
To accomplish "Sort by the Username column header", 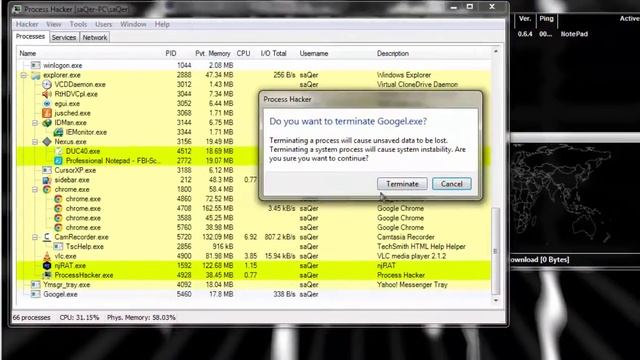I will point(314,53).
